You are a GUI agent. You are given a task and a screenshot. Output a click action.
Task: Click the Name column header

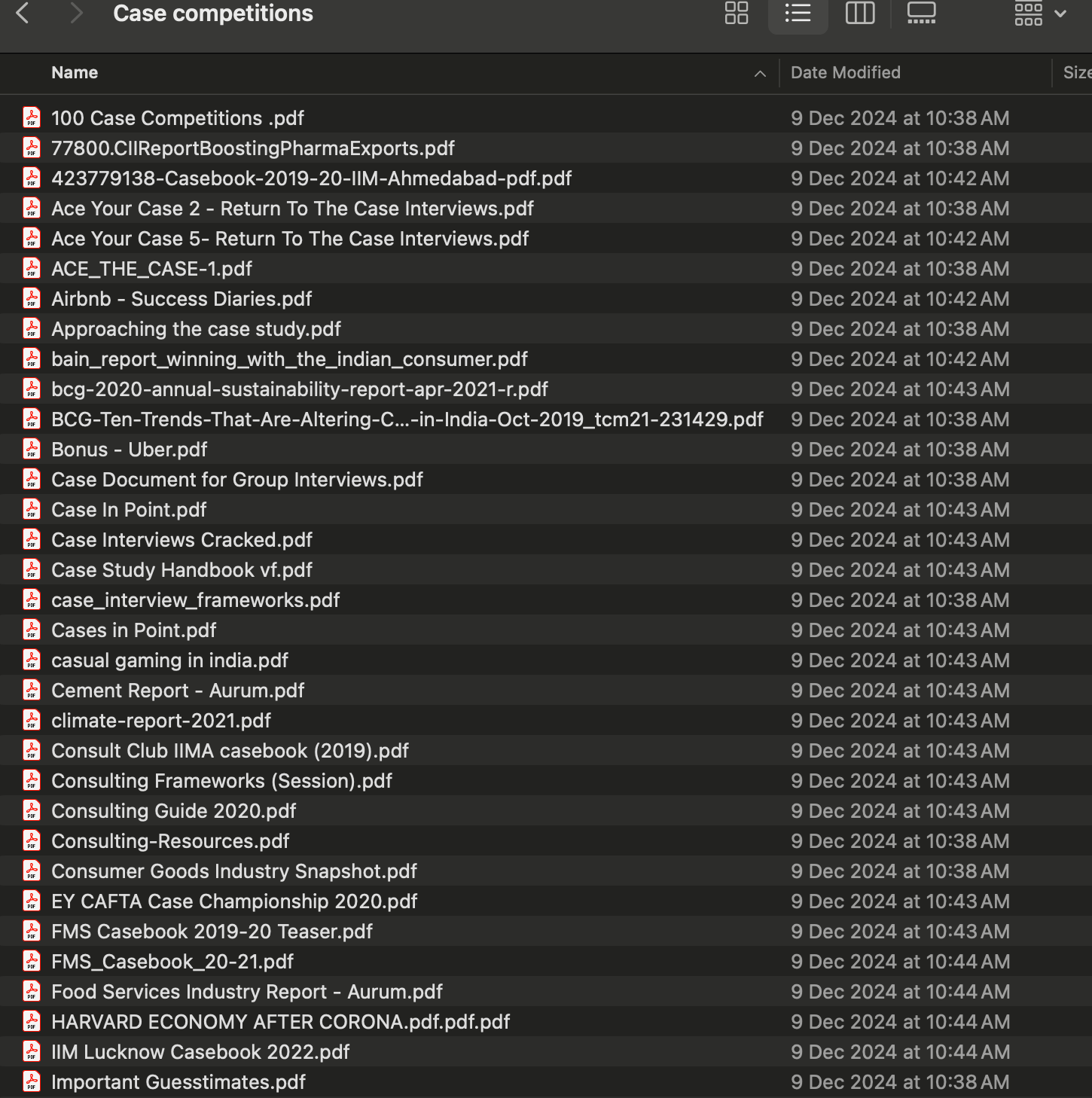[75, 73]
